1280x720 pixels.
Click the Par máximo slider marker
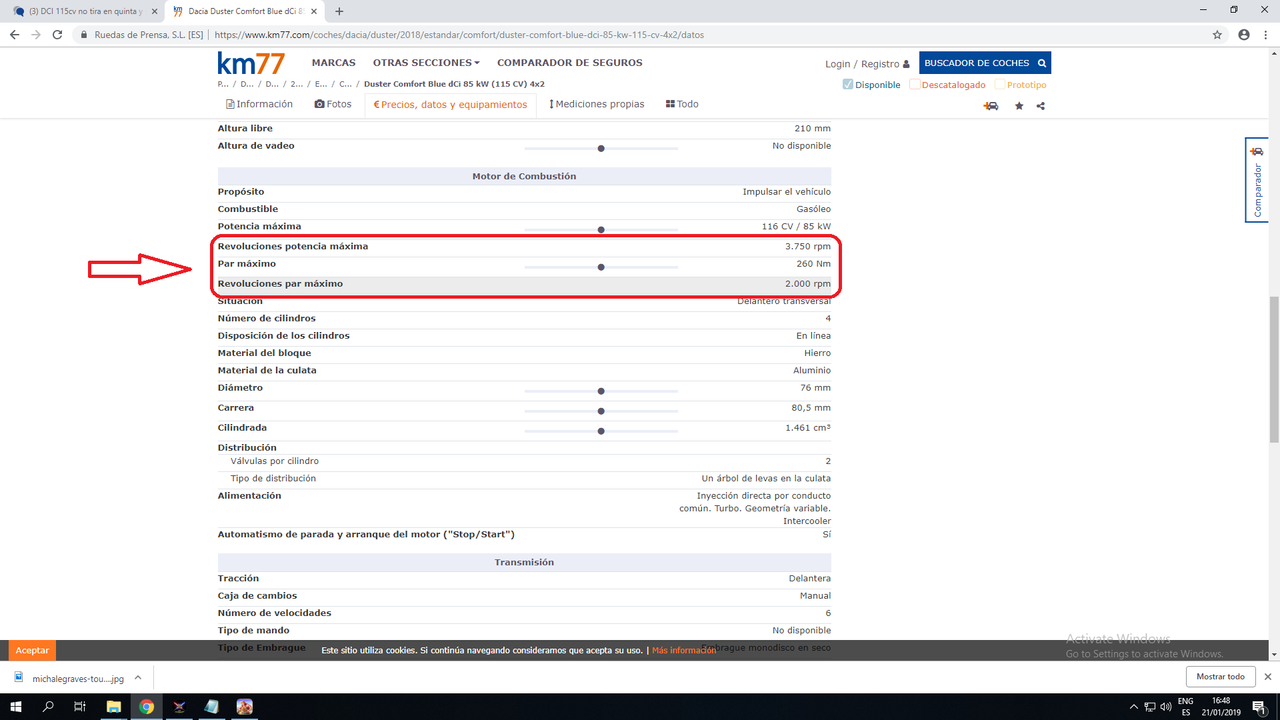pos(601,267)
